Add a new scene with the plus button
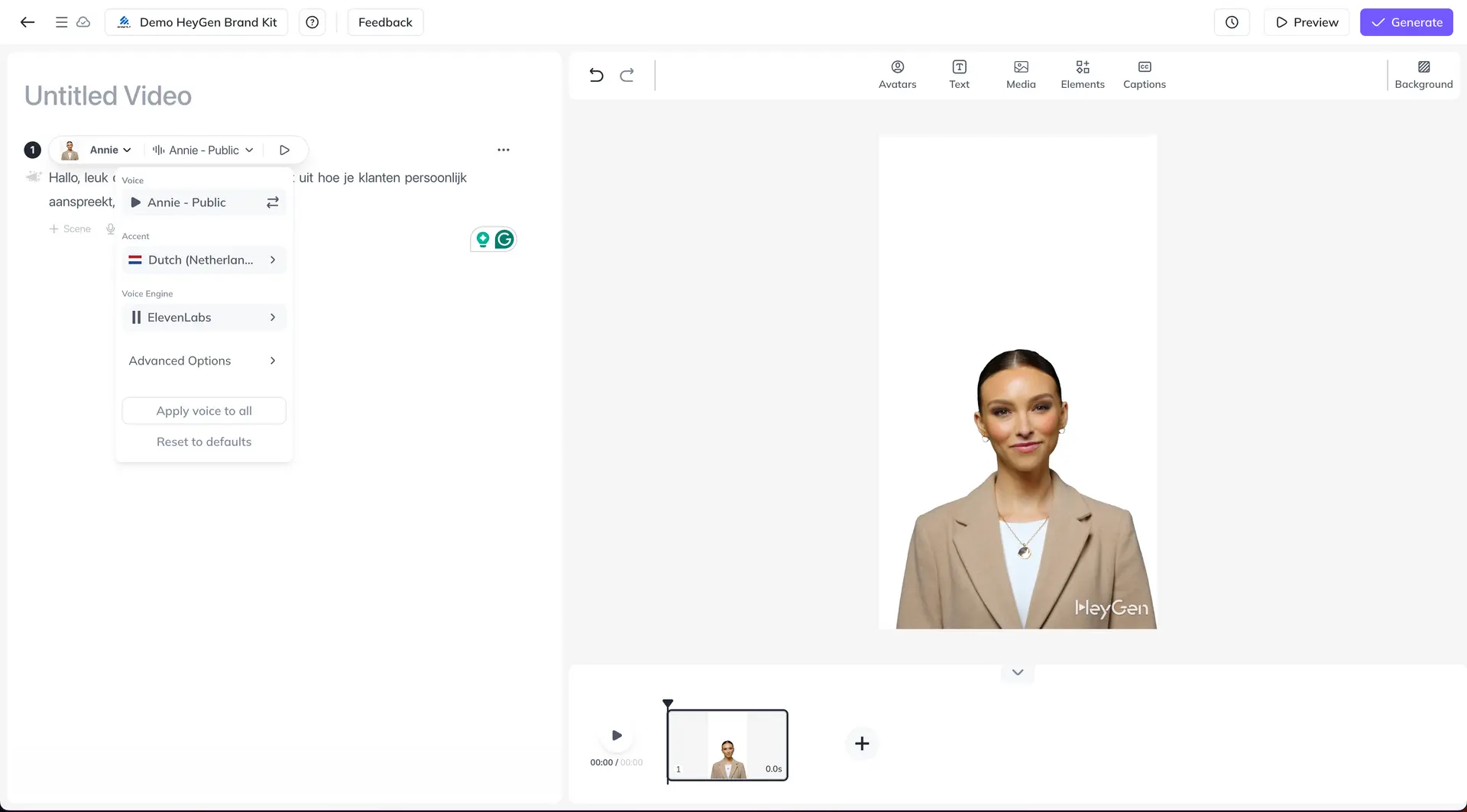 [x=862, y=743]
